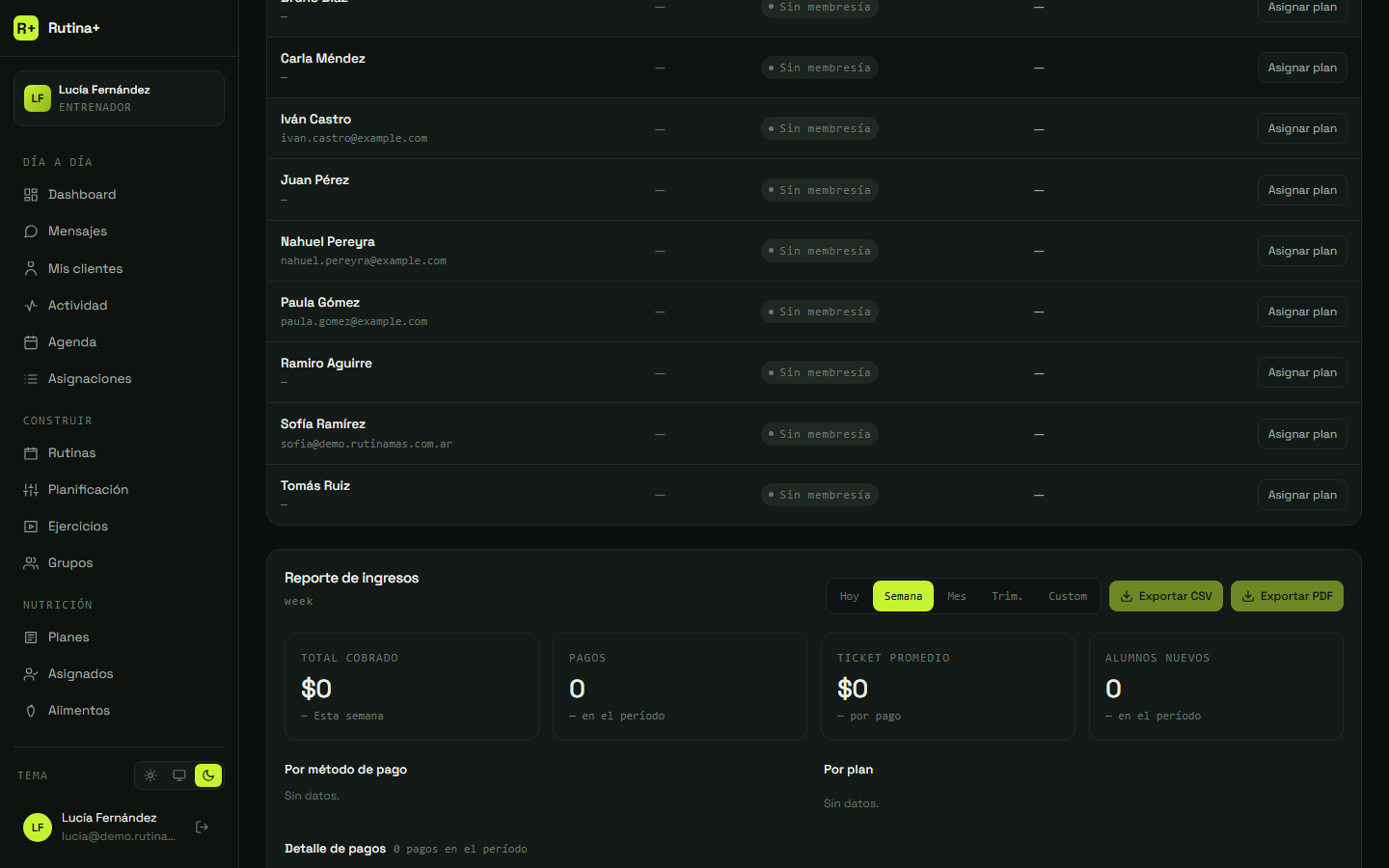Click the Actividad pulse icon
This screenshot has height=868, width=1389.
[31, 306]
